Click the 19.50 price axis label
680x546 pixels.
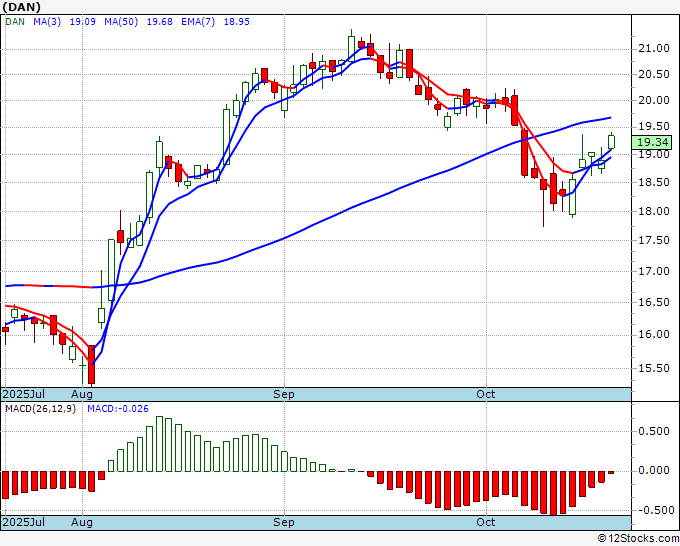pos(654,127)
